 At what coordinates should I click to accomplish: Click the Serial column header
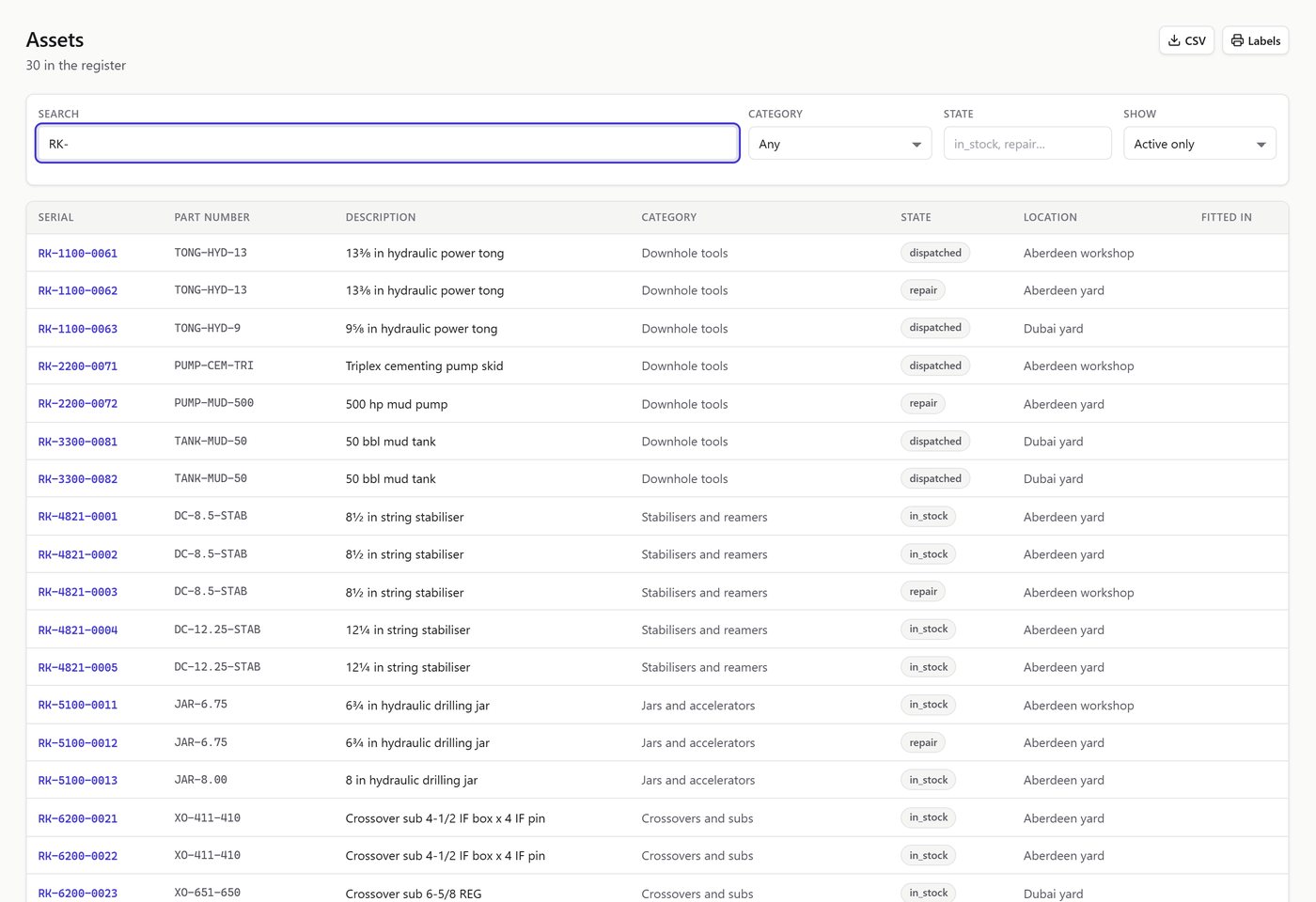pos(55,217)
